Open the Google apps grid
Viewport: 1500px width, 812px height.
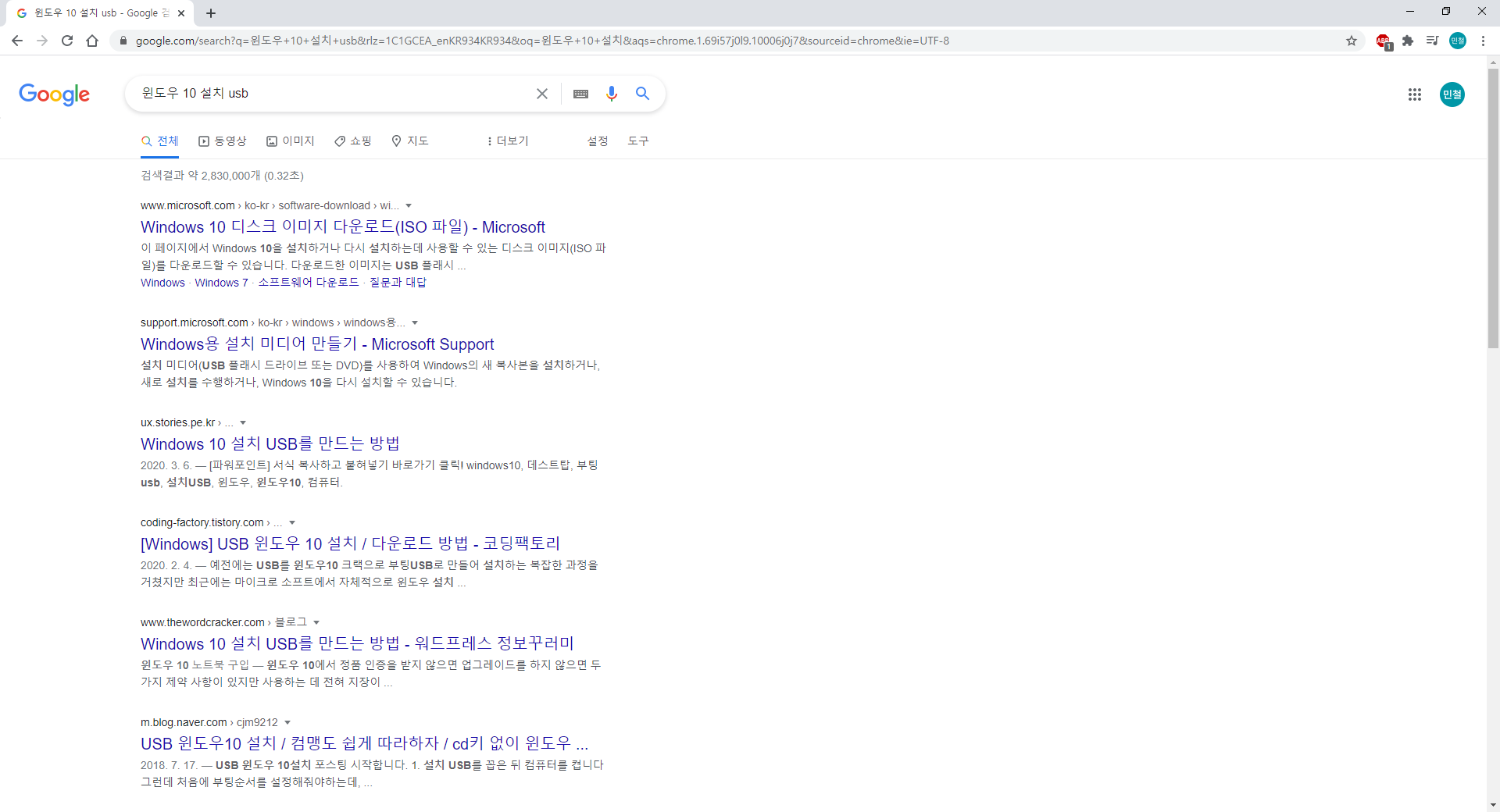(1415, 94)
